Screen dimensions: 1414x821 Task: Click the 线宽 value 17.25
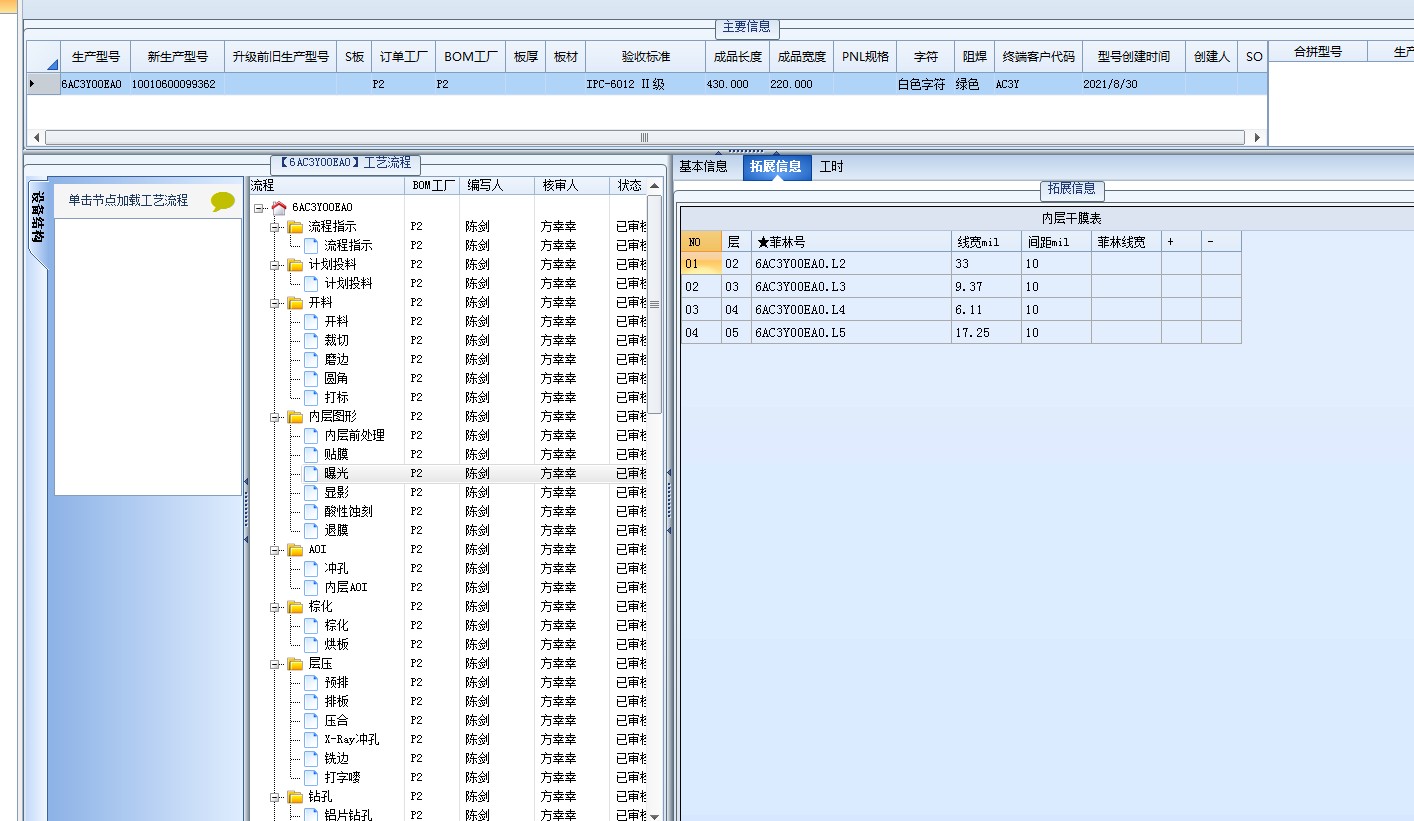click(x=986, y=333)
